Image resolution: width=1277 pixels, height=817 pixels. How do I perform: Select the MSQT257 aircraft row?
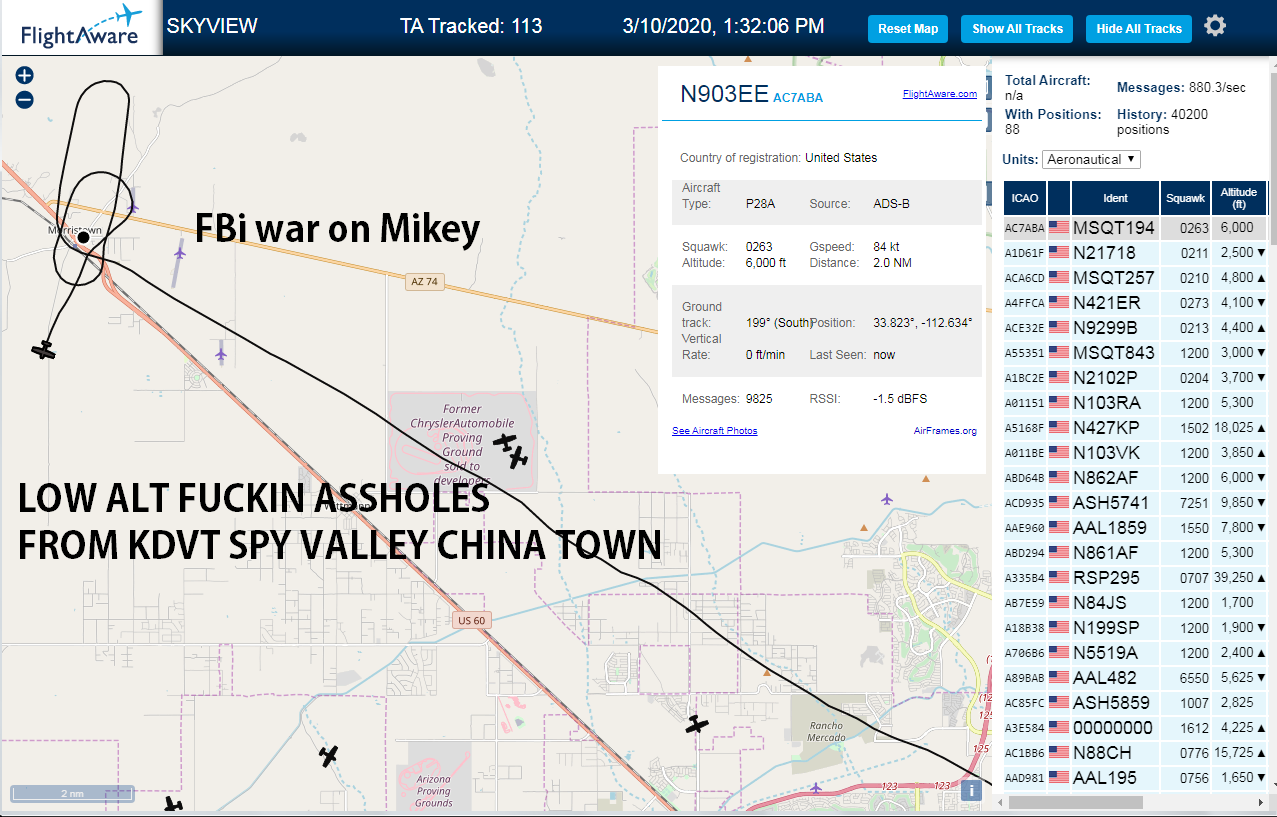click(1135, 277)
